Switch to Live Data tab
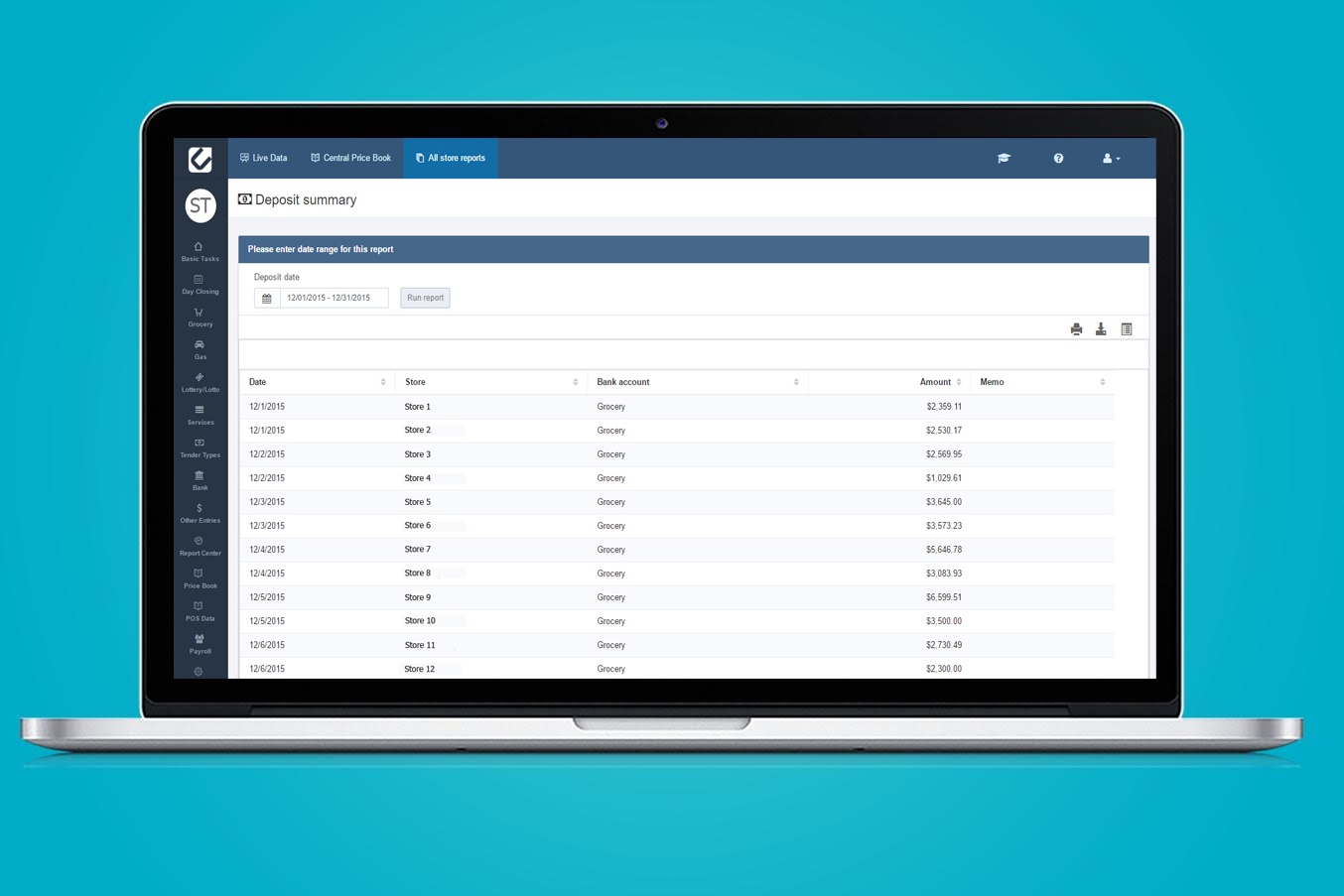The height and width of the screenshot is (896, 1344). [x=264, y=159]
